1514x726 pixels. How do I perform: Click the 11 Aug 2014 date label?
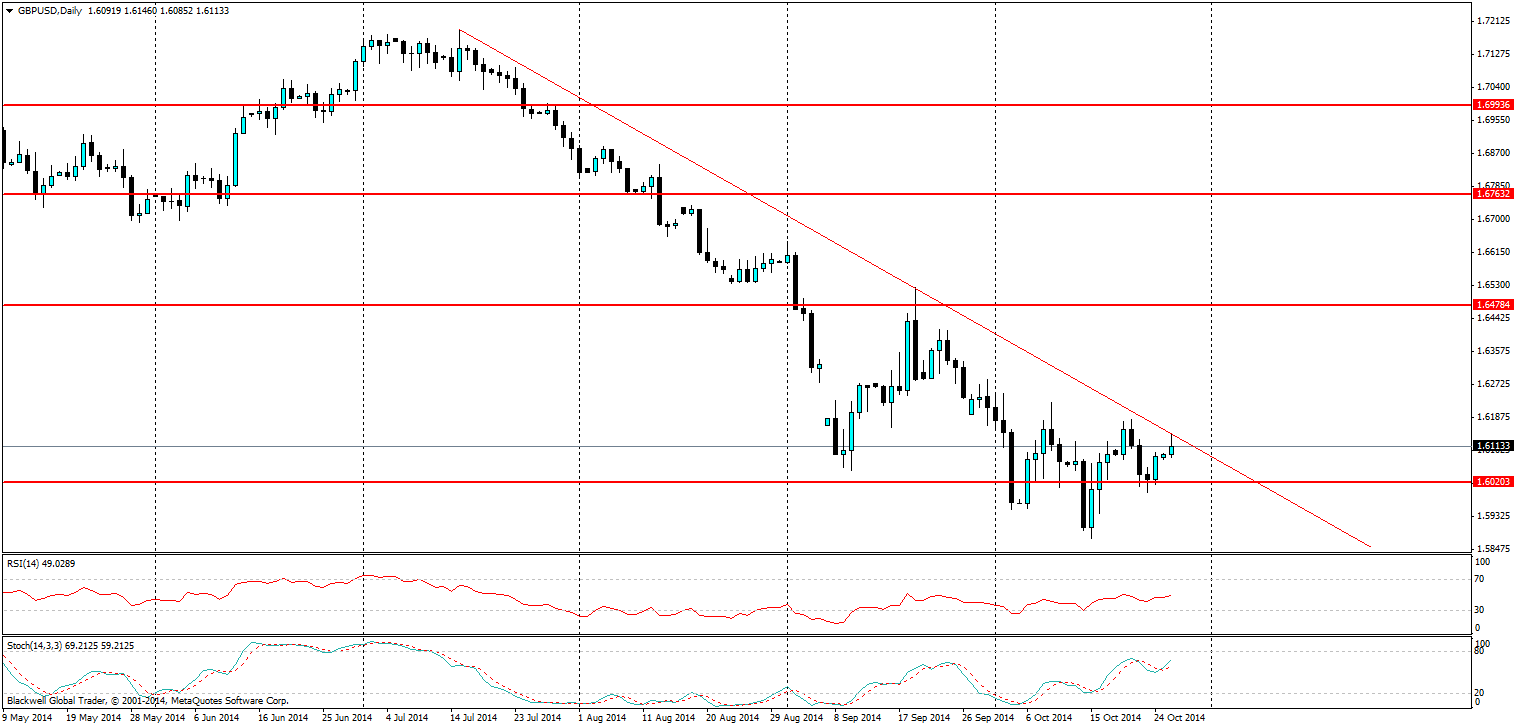pyautogui.click(x=667, y=717)
